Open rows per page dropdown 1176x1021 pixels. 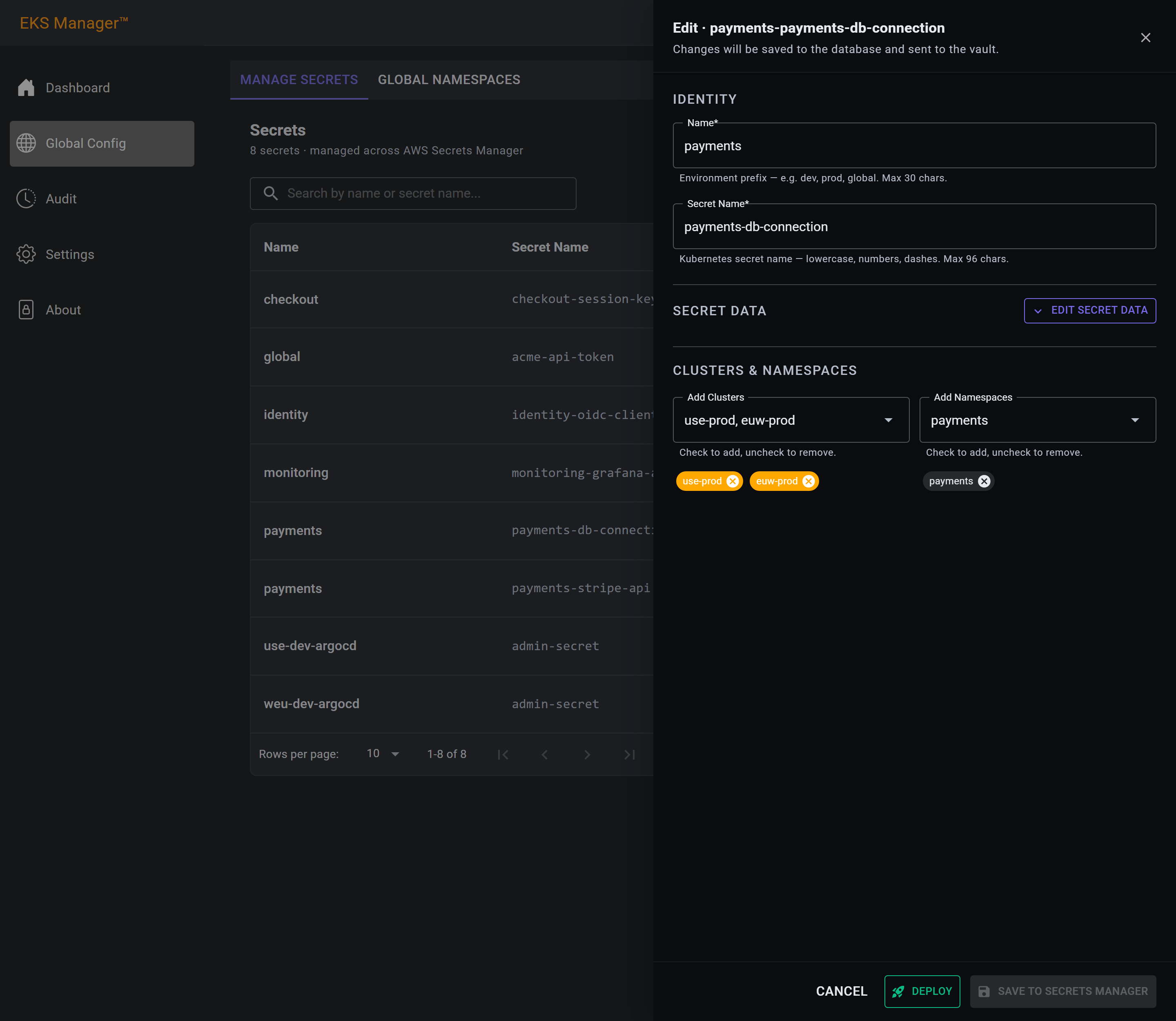point(382,754)
